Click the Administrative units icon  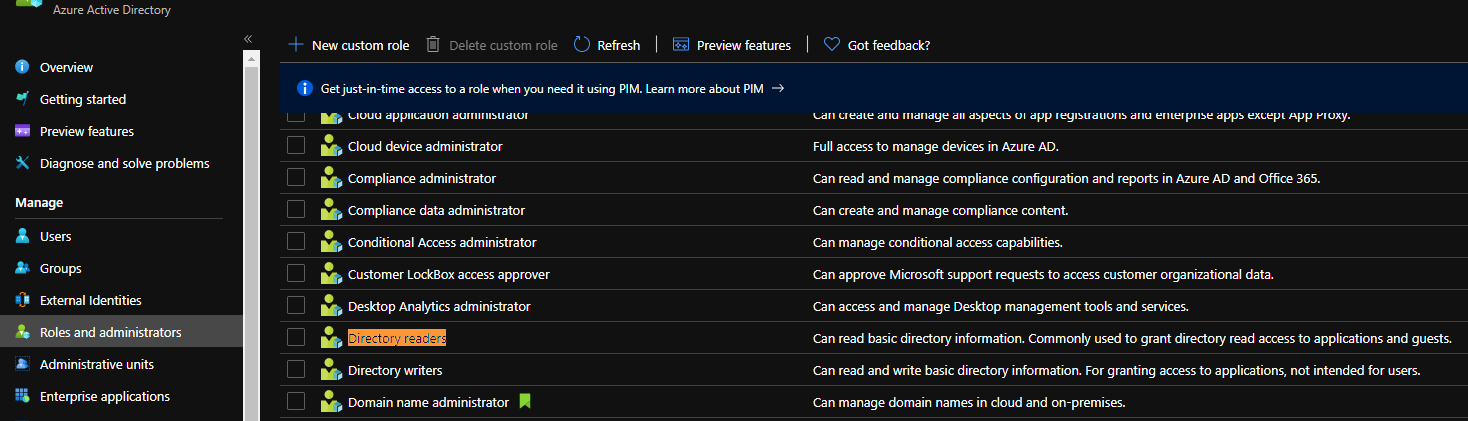pos(22,364)
